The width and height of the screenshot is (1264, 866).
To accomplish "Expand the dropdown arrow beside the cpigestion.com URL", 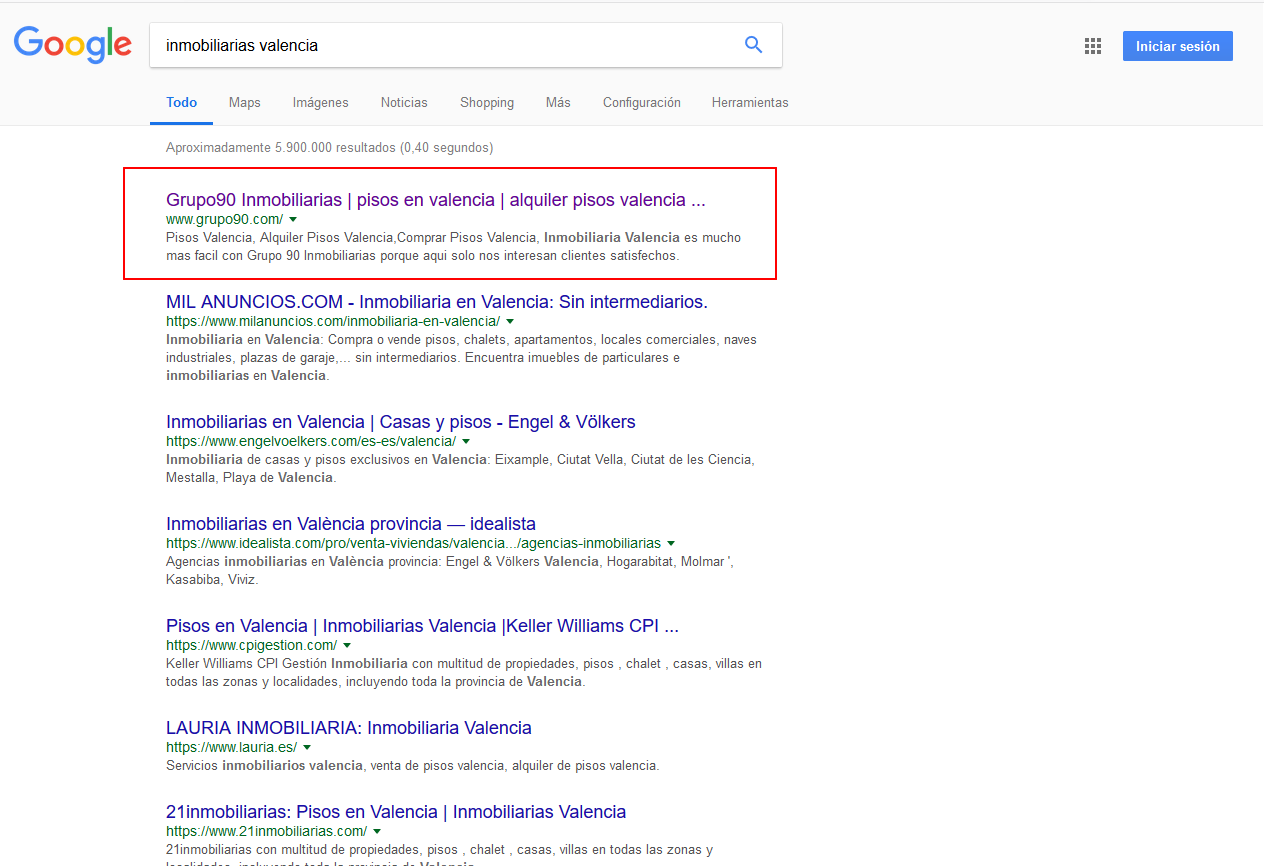I will pos(347,645).
